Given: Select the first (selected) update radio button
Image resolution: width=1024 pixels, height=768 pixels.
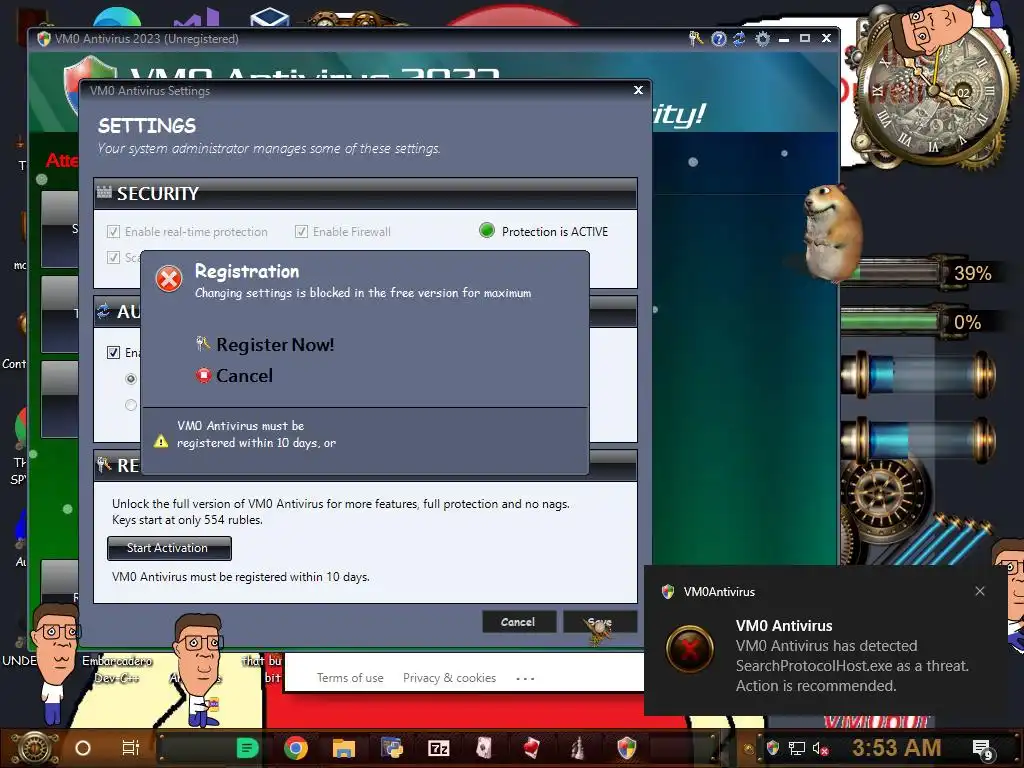Looking at the screenshot, I should (131, 379).
